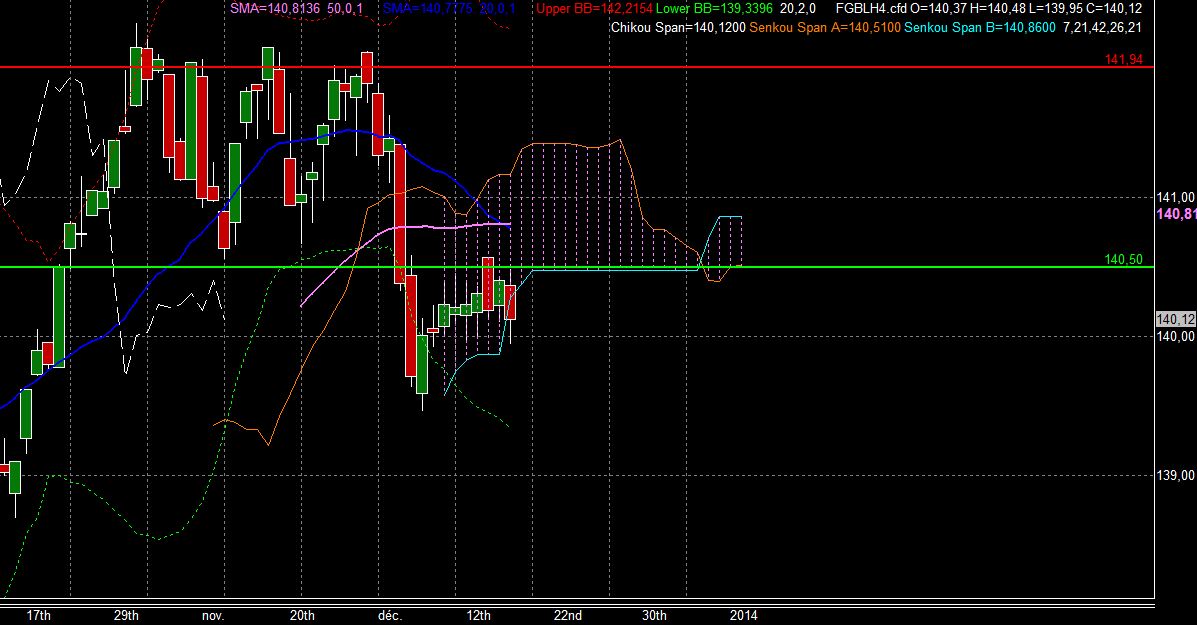The width and height of the screenshot is (1197, 625).
Task: Click the Bollinger parameters 20,2,0 text
Action: tap(798, 9)
